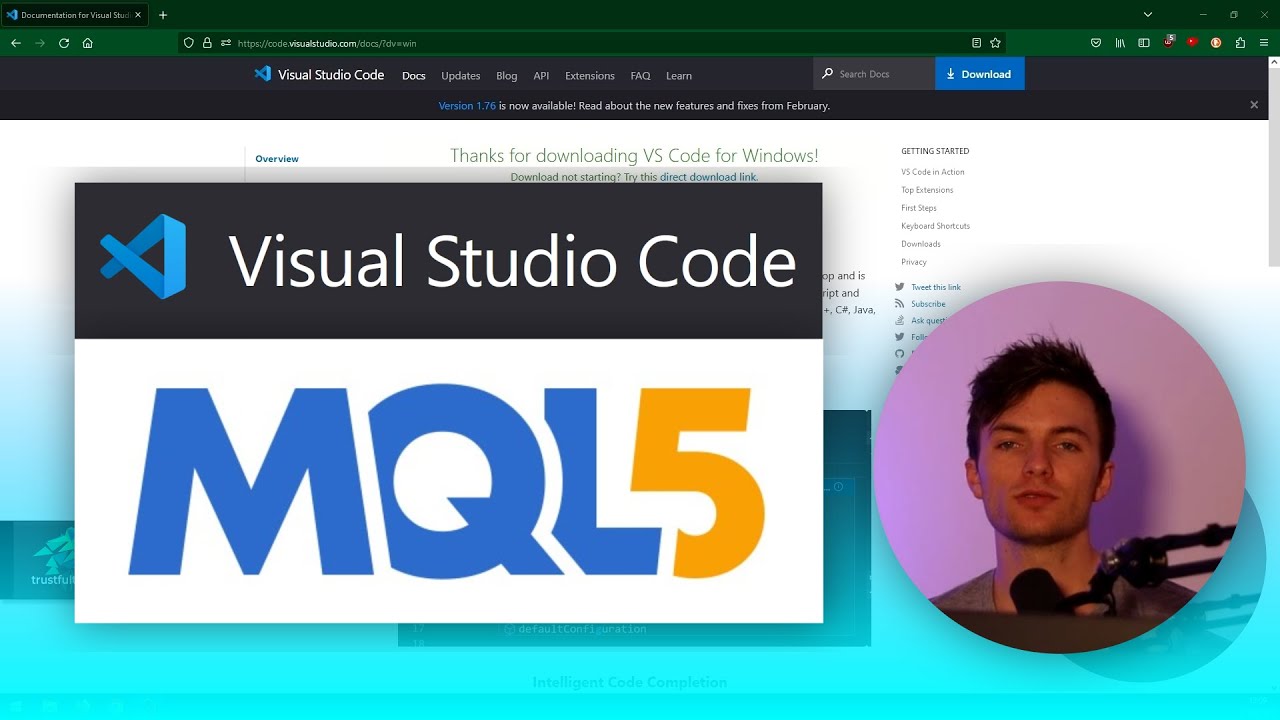The image size is (1280, 720).
Task: Open VS Code in Action link
Action: [933, 172]
